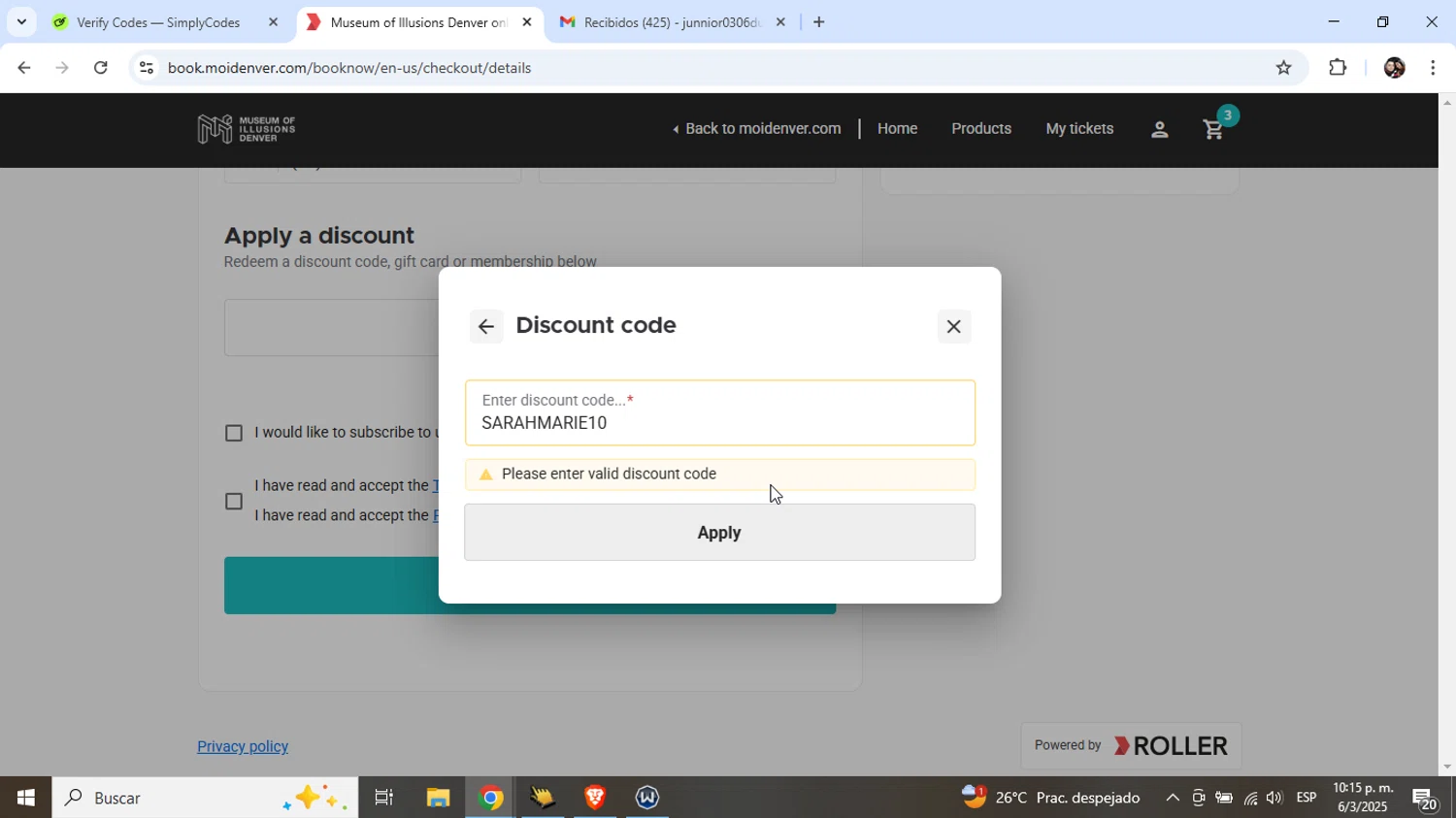Open the blue W app on taskbar
This screenshot has height=818, width=1456.
647,798
